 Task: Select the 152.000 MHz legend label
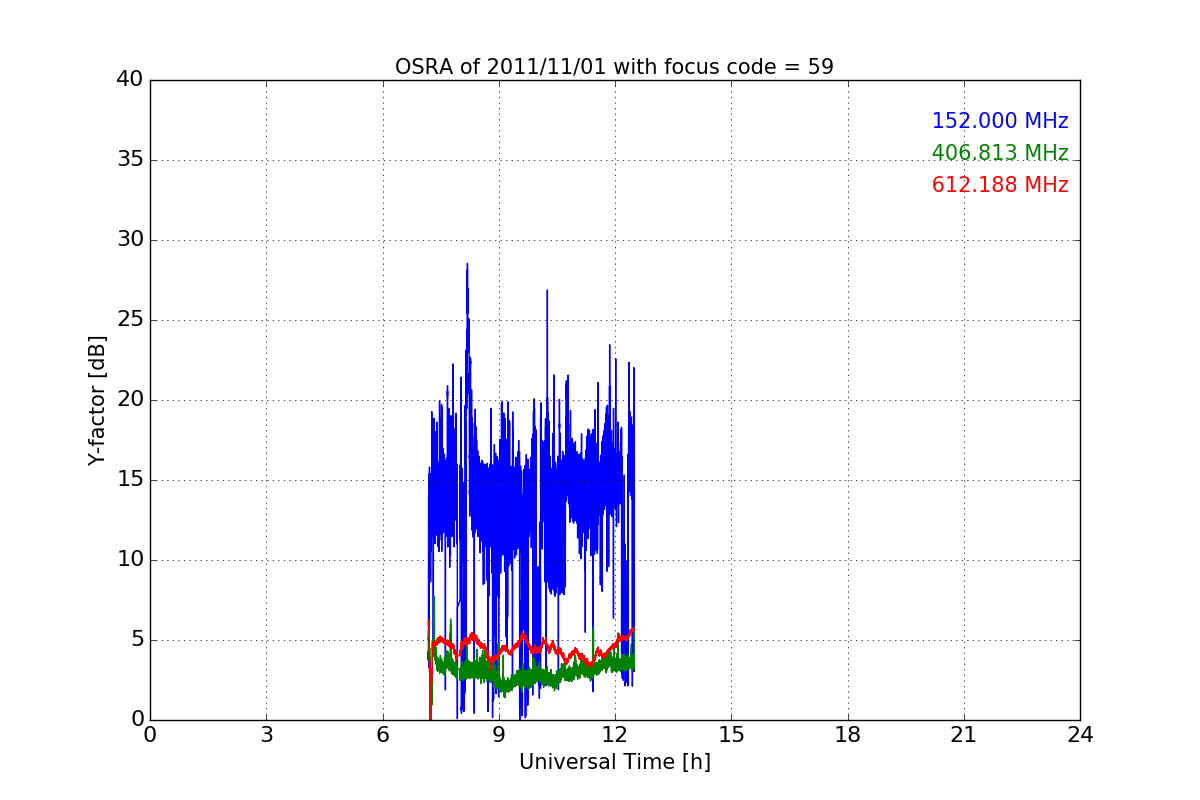point(1000,121)
